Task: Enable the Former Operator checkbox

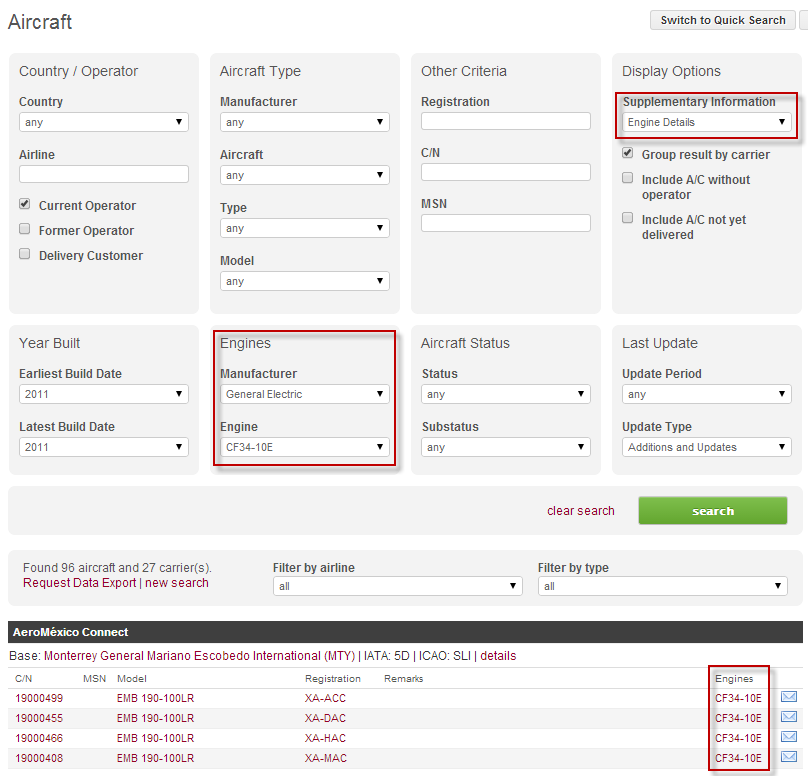Action: (25, 229)
